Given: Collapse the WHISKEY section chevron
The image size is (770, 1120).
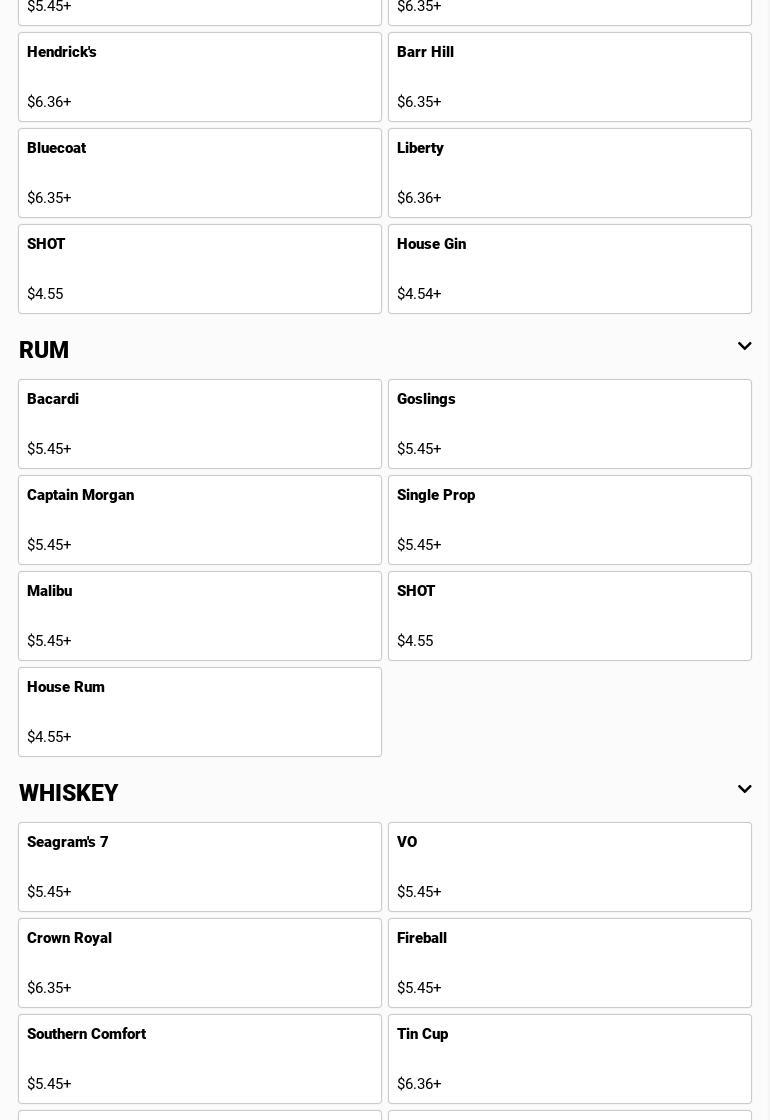Looking at the screenshot, I should pos(744,790).
